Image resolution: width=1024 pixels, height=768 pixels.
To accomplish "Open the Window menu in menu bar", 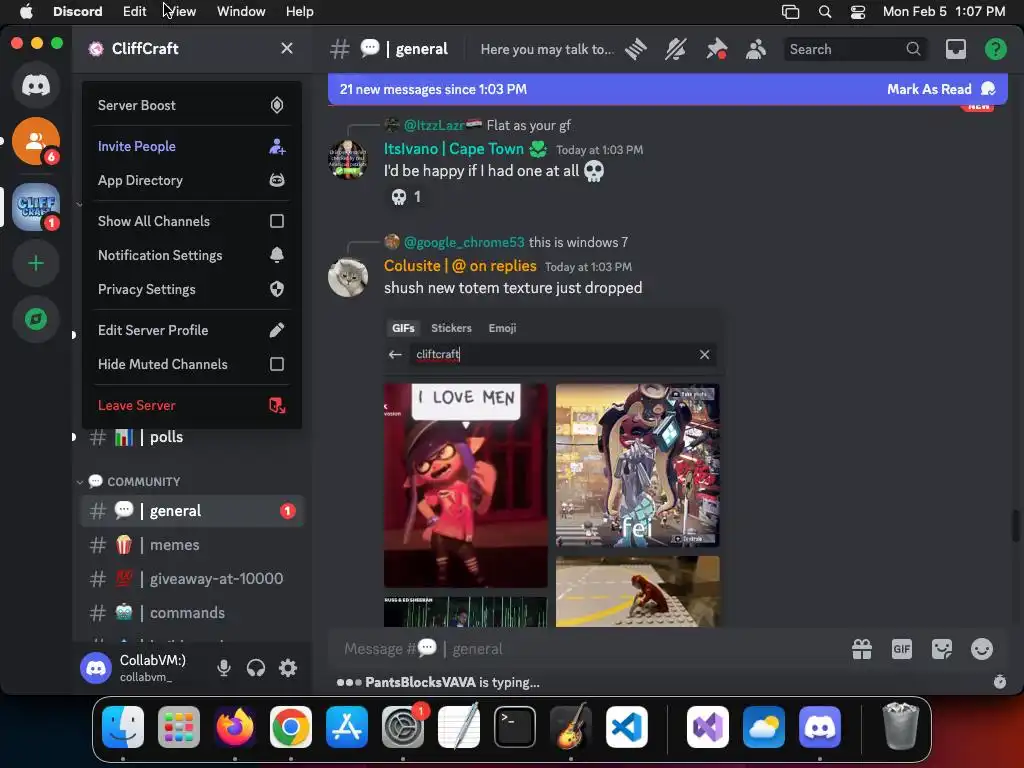I will 241,12.
